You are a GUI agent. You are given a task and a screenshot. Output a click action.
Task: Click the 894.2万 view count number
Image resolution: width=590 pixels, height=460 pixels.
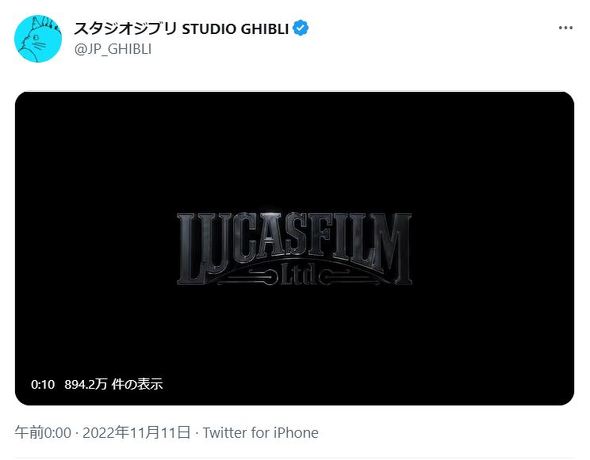click(x=85, y=384)
